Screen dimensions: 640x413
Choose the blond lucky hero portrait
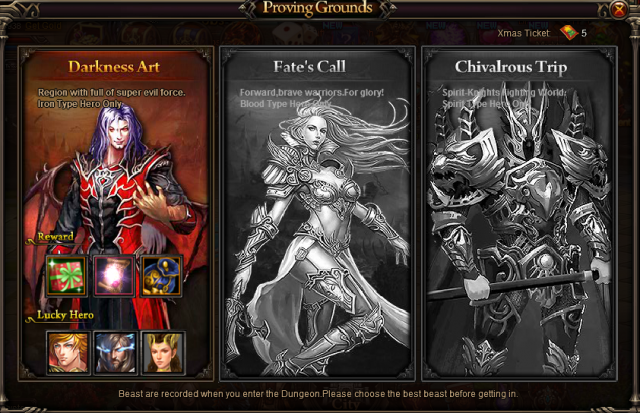(x=68, y=353)
